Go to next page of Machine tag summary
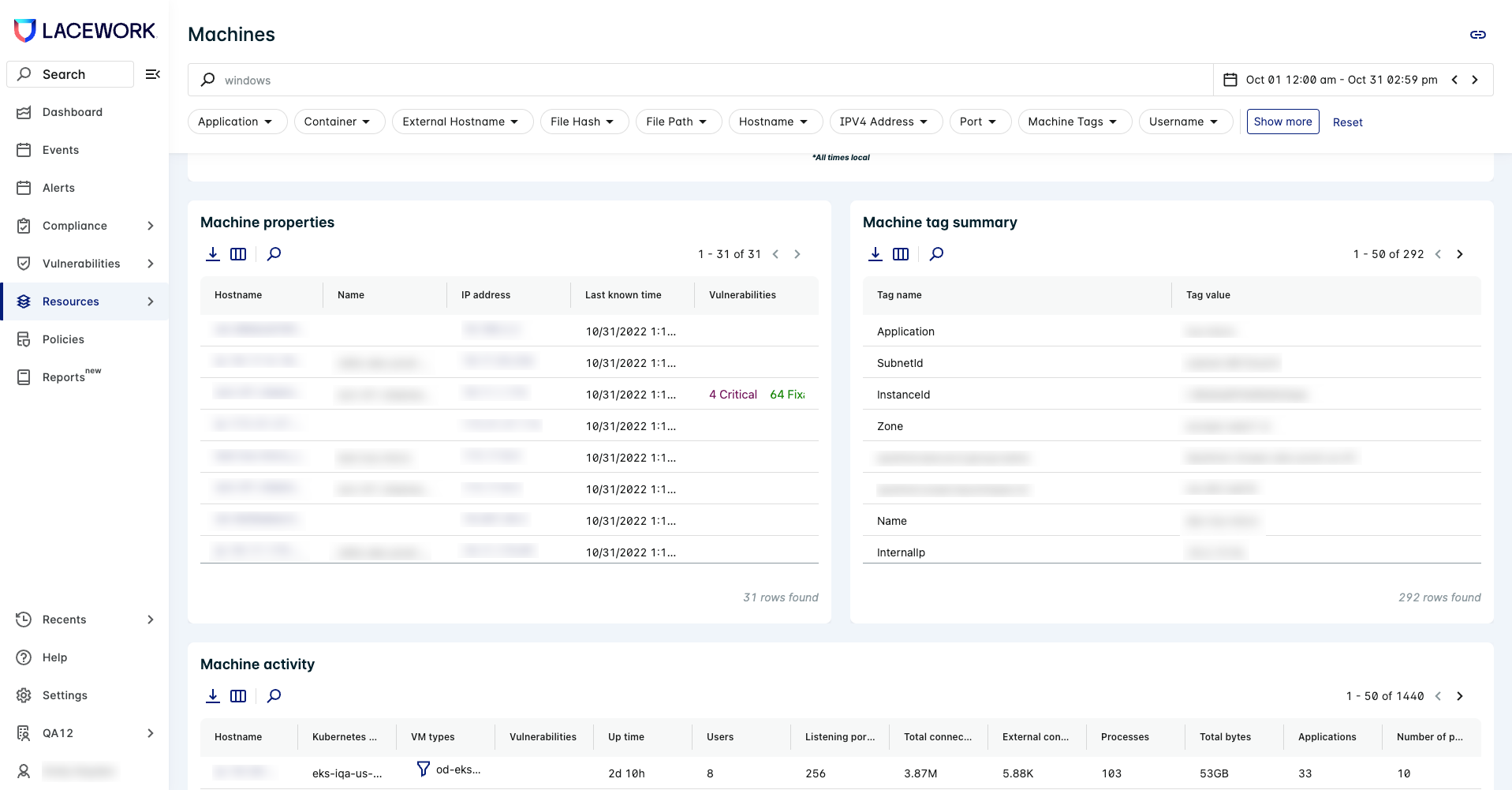This screenshot has height=790, width=1512. click(1459, 254)
